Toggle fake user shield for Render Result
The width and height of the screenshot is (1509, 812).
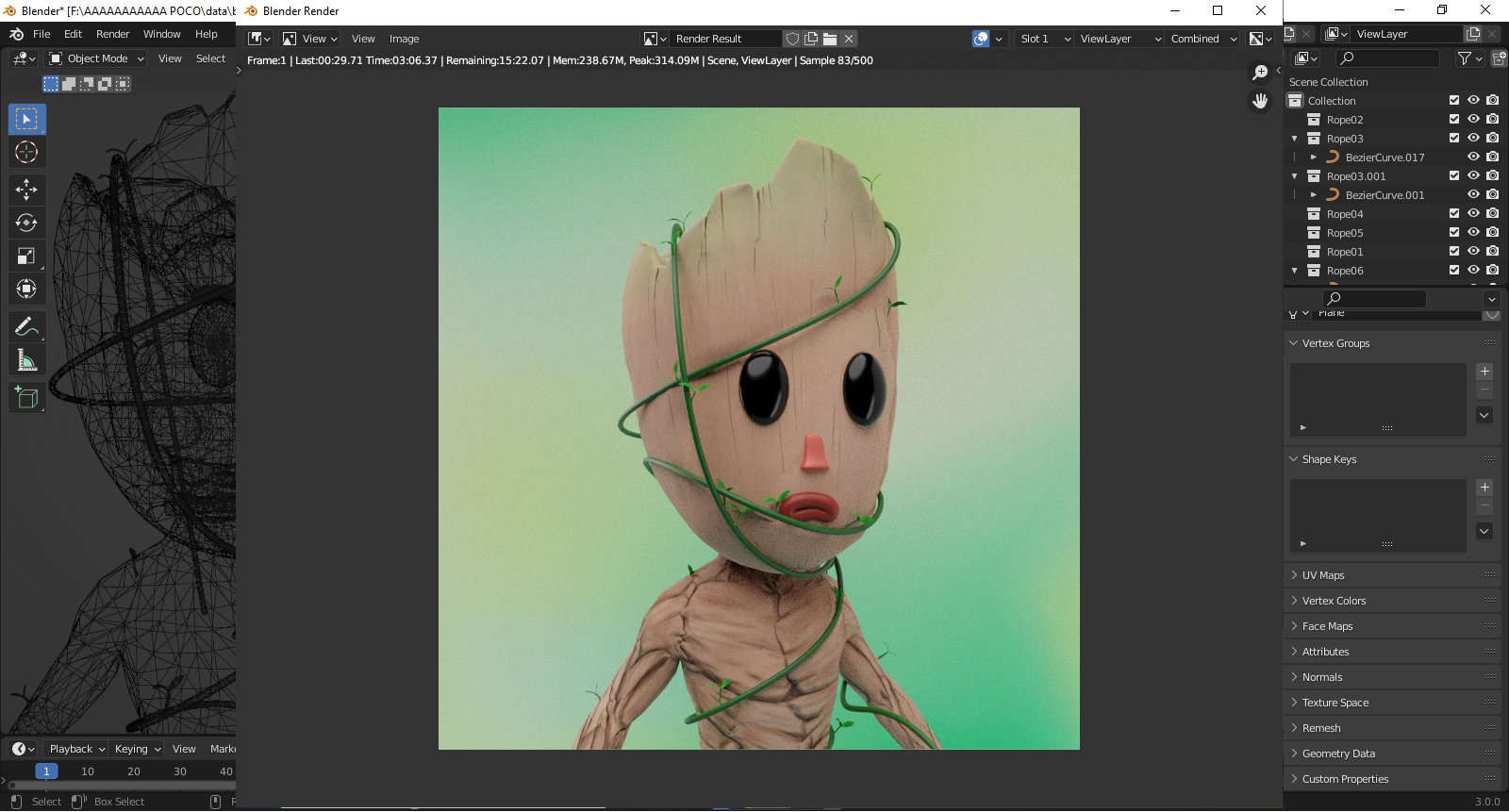point(793,39)
